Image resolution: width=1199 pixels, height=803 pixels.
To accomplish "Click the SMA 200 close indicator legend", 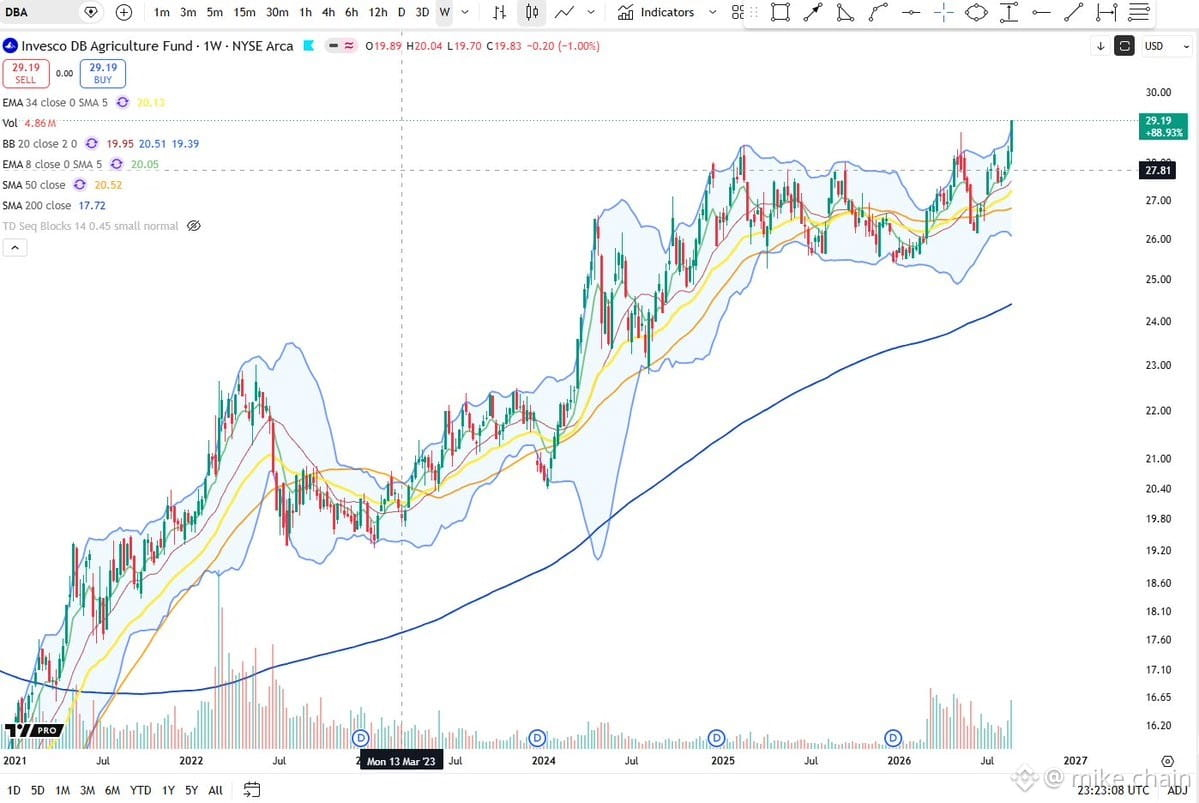I will (37, 206).
